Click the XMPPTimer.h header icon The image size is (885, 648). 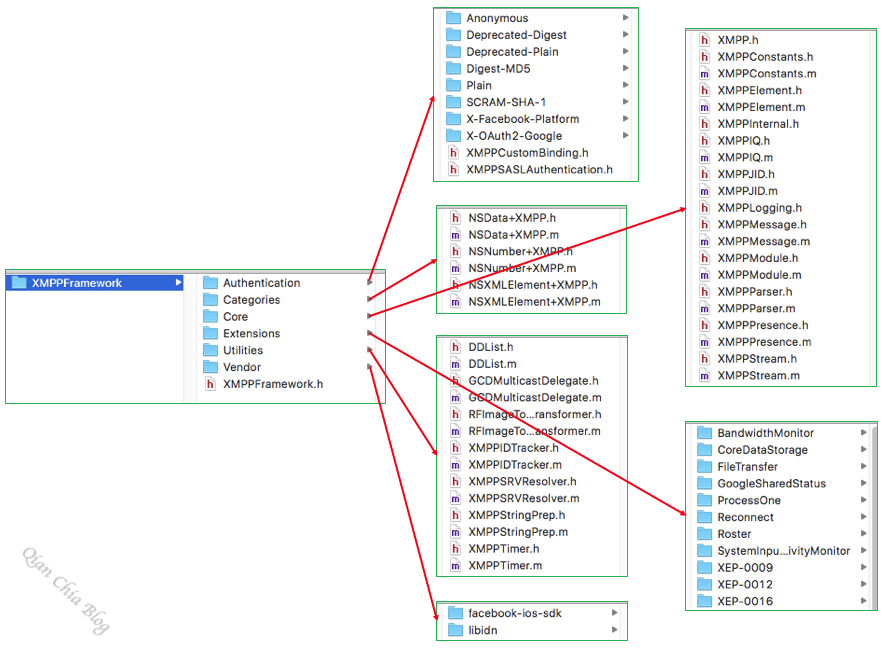coord(455,549)
